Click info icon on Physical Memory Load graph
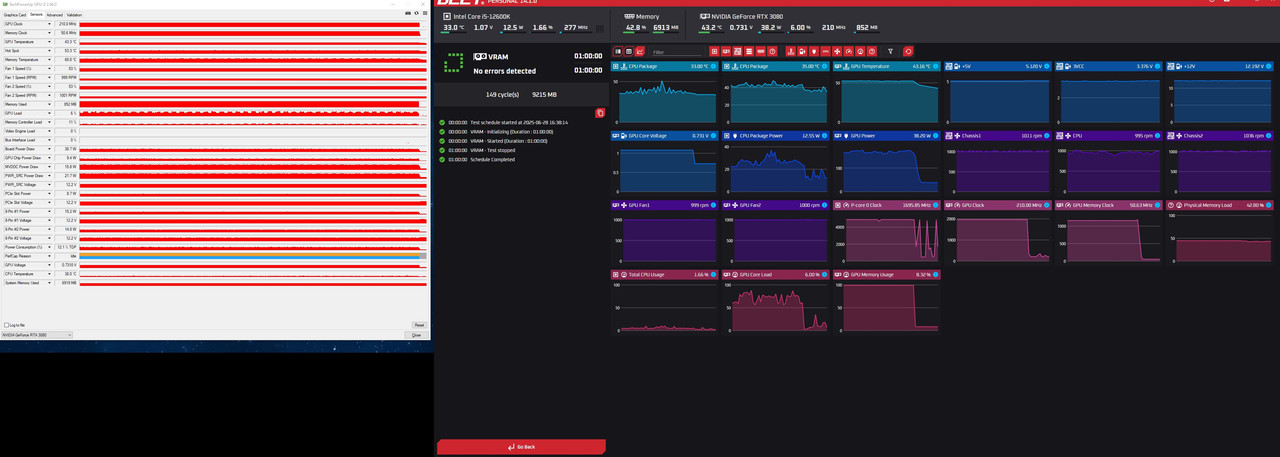This screenshot has width=1280, height=457. tap(1269, 205)
